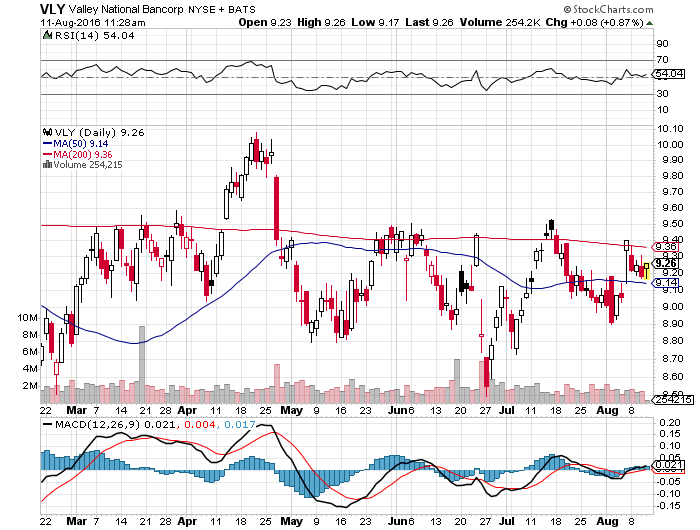Click the RSI(14) legend line icon
The width and height of the screenshot is (700, 530).
click(x=46, y=34)
